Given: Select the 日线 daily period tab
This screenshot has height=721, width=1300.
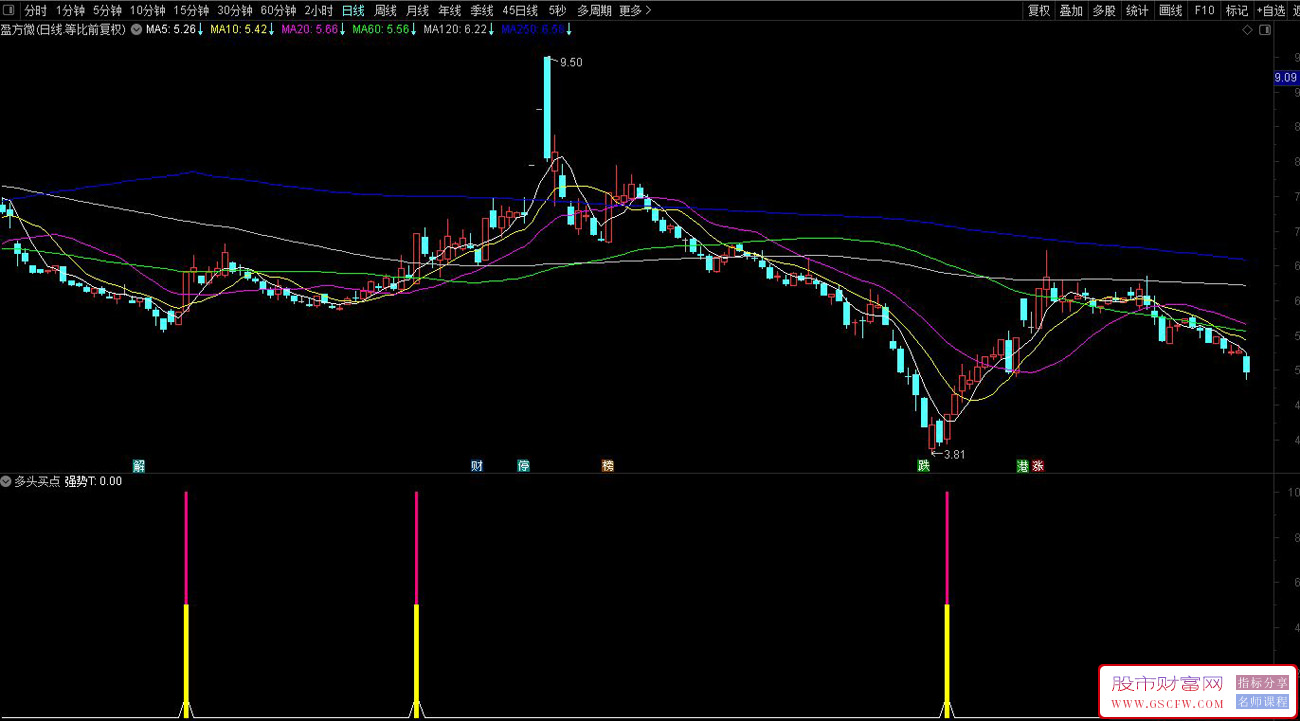Looking at the screenshot, I should (x=353, y=11).
